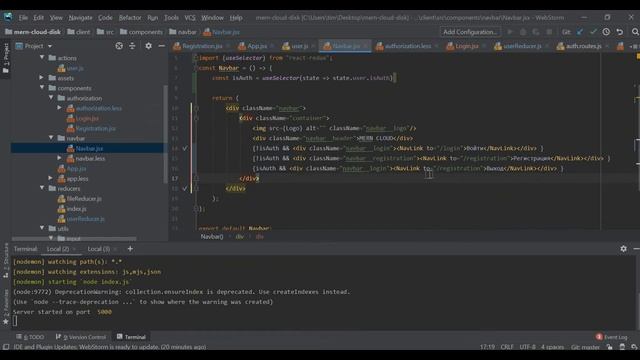This screenshot has height=360, width=640.
Task: Open Project panel settings gear
Action: click(x=148, y=46)
